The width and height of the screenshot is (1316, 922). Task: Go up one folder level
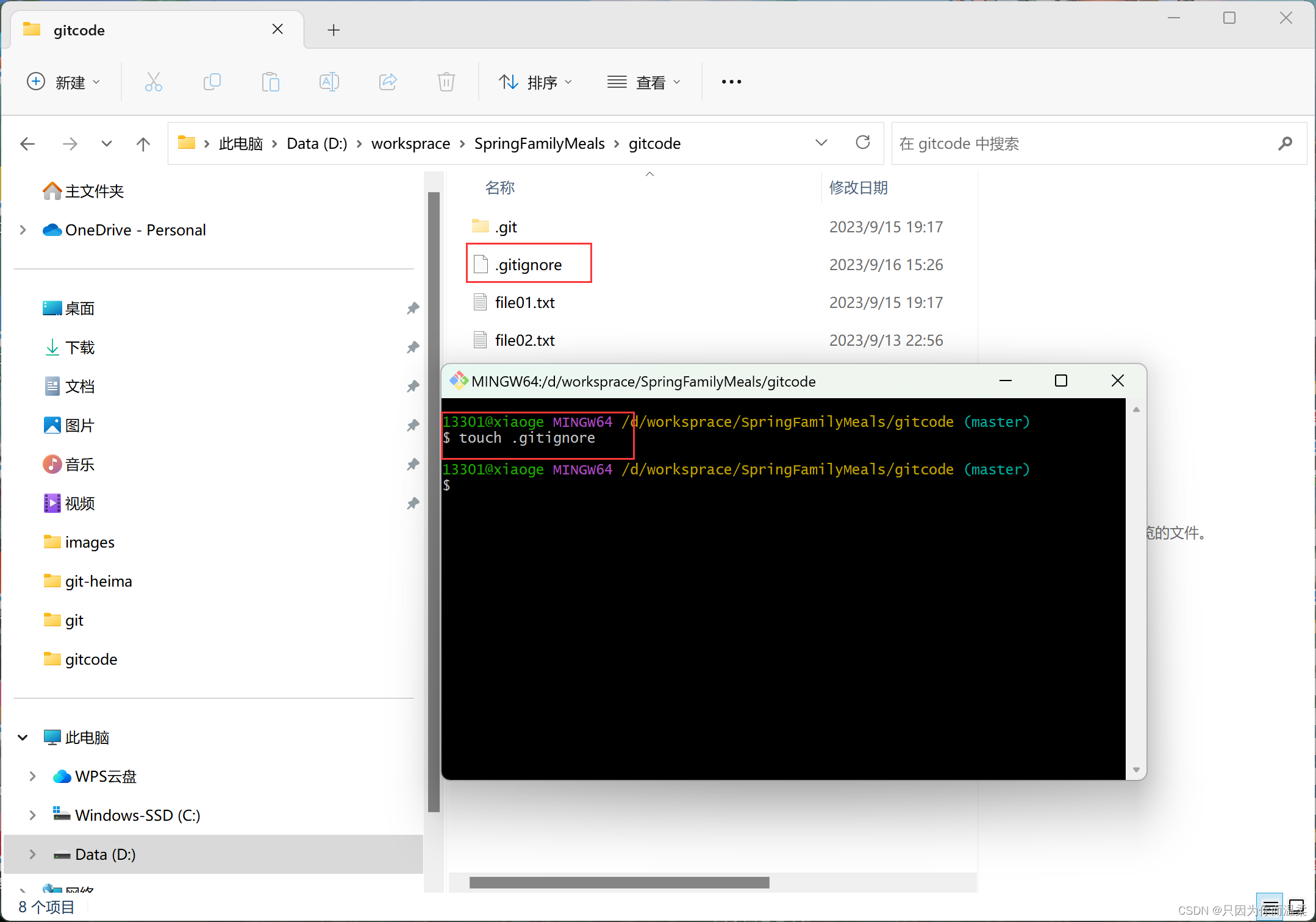coord(143,144)
